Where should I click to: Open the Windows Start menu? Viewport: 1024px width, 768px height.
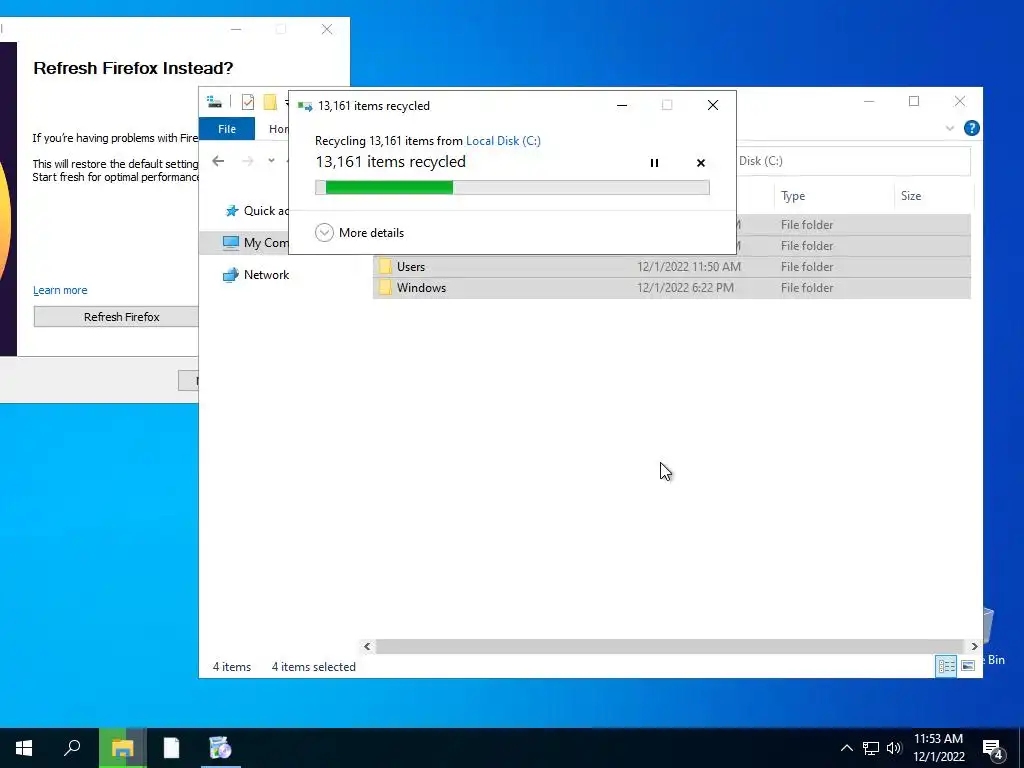(x=24, y=748)
